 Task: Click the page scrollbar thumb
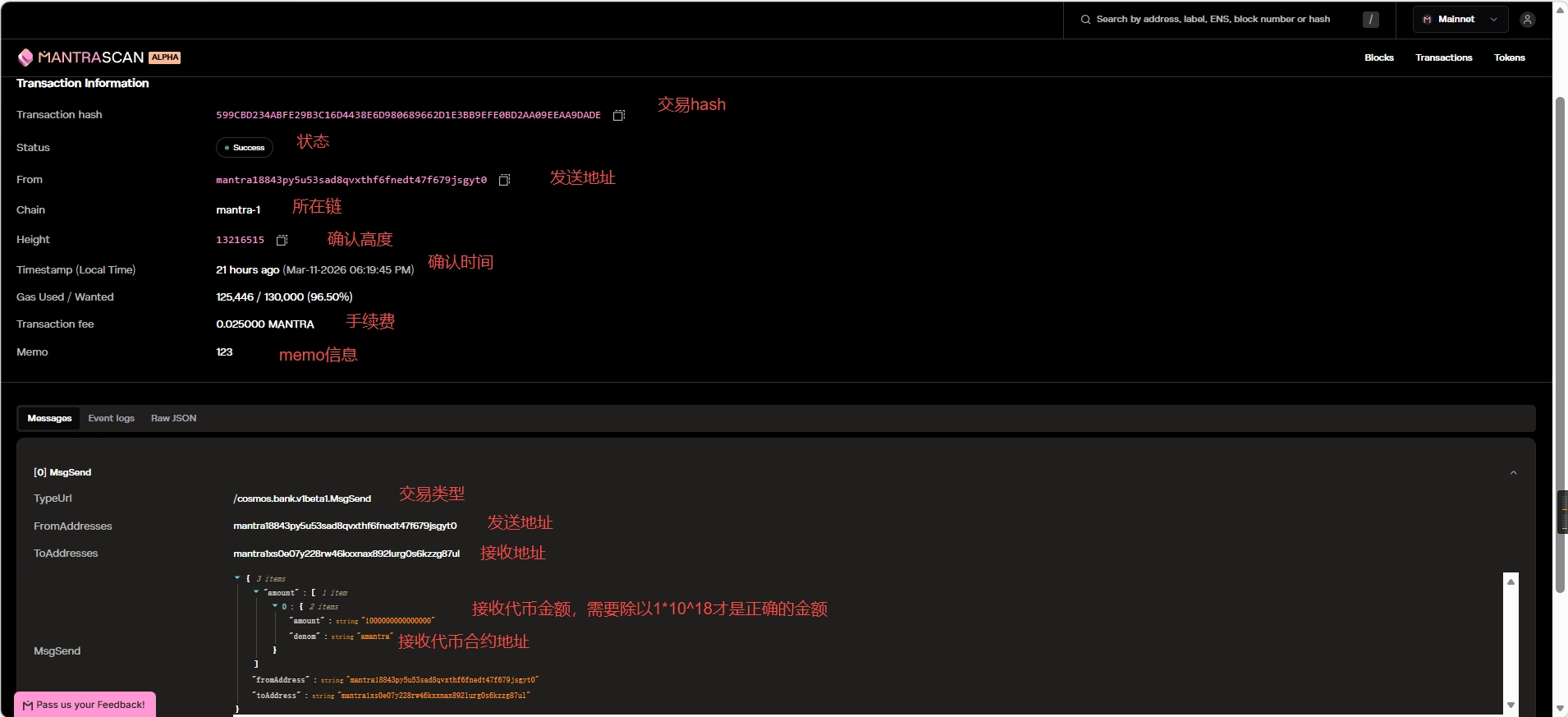coord(1561,345)
